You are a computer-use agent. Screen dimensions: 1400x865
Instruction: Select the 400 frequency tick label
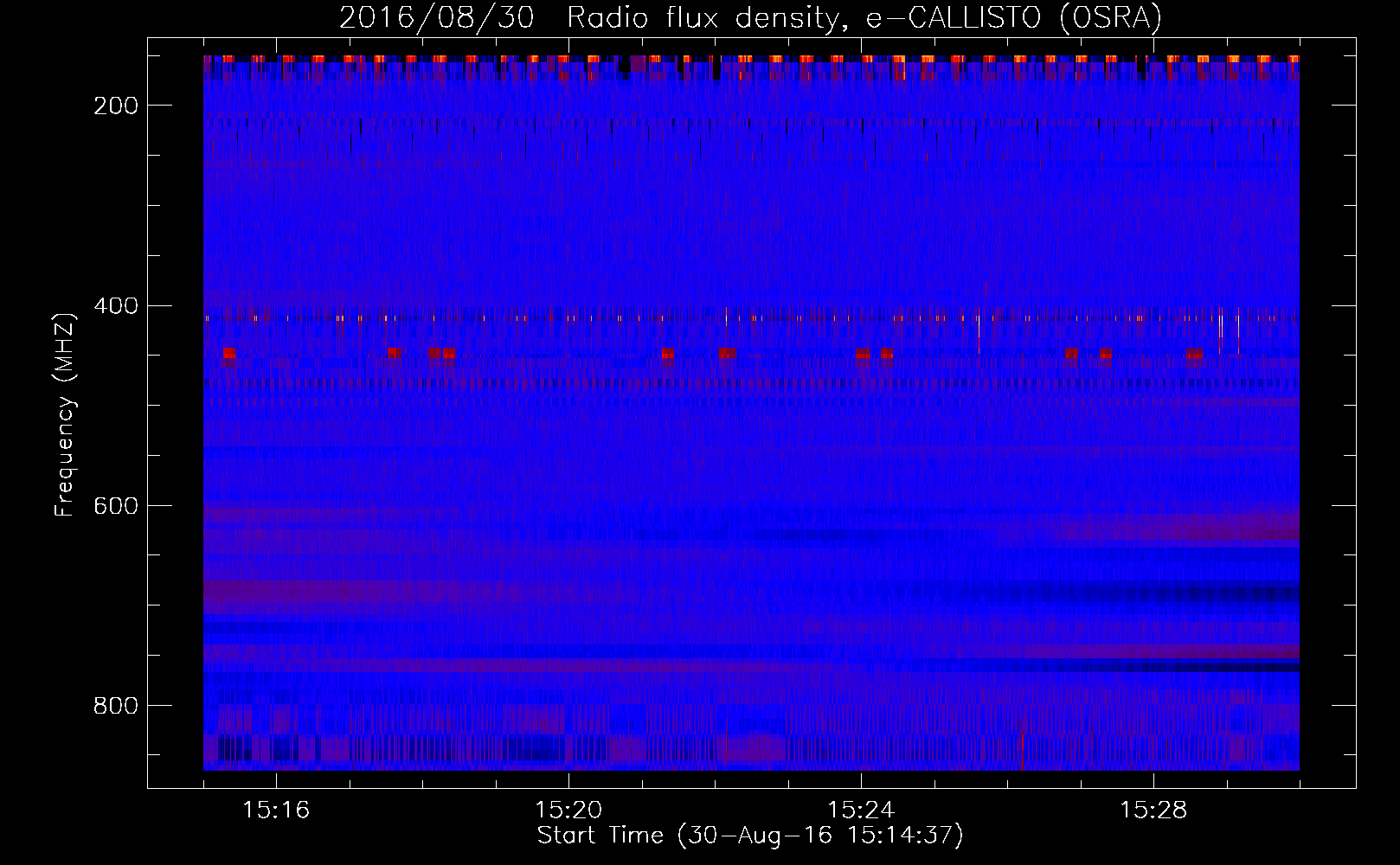coord(114,306)
